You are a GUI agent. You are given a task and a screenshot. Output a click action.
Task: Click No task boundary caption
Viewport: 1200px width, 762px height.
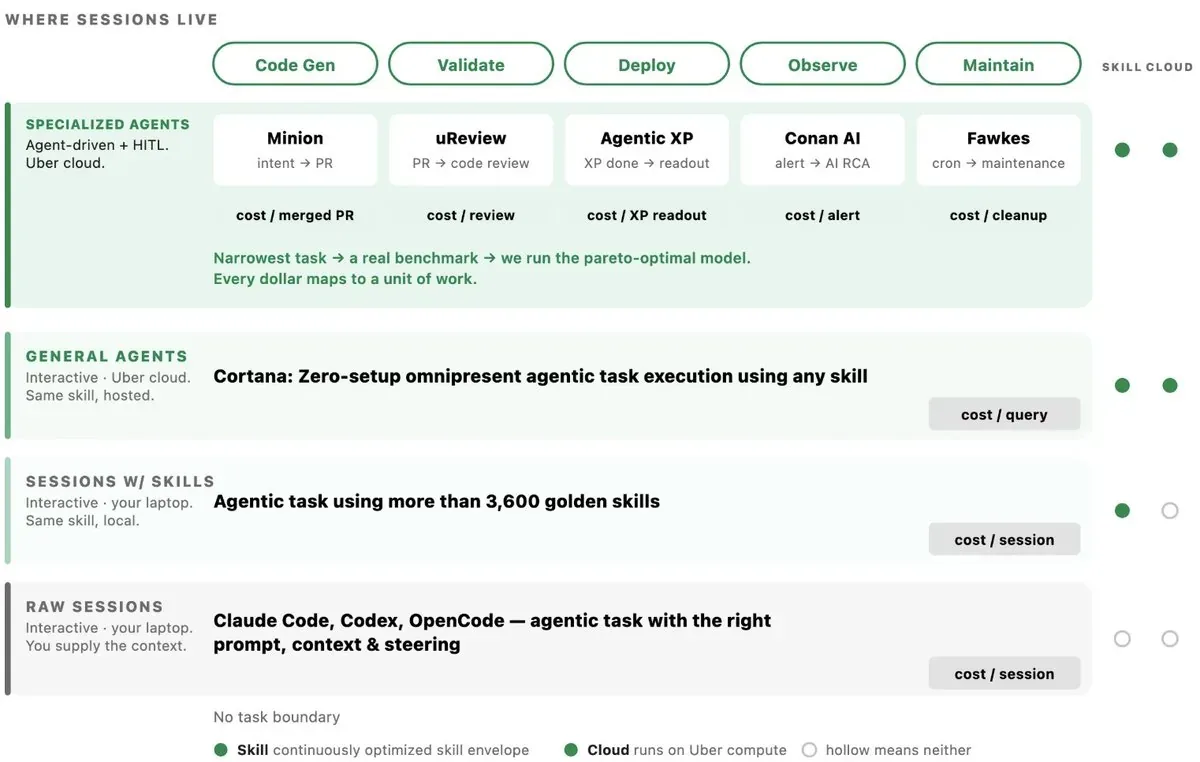pos(277,717)
